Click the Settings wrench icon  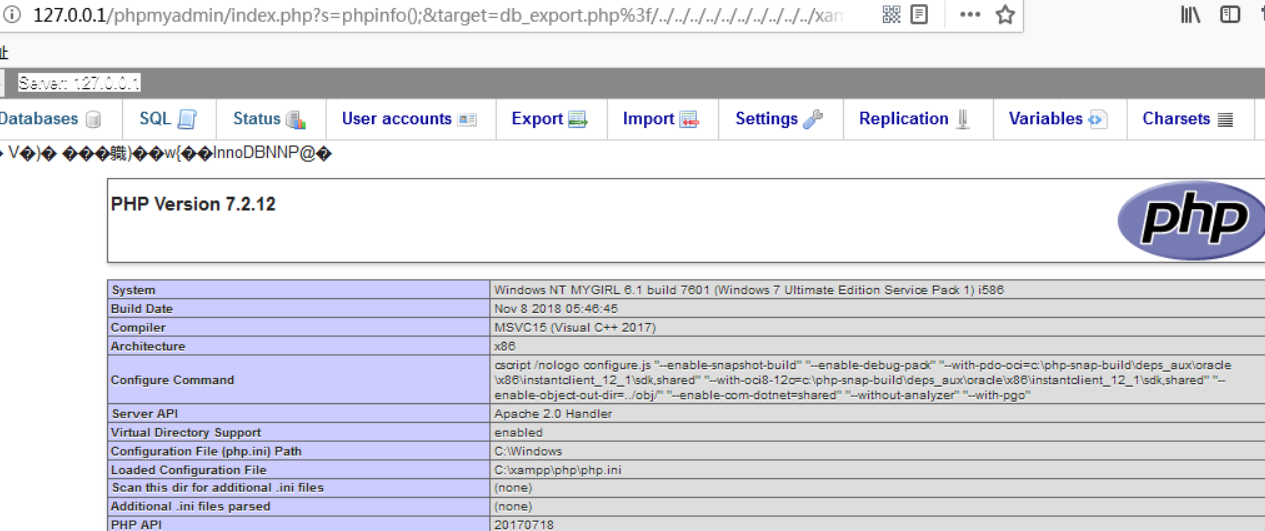813,119
